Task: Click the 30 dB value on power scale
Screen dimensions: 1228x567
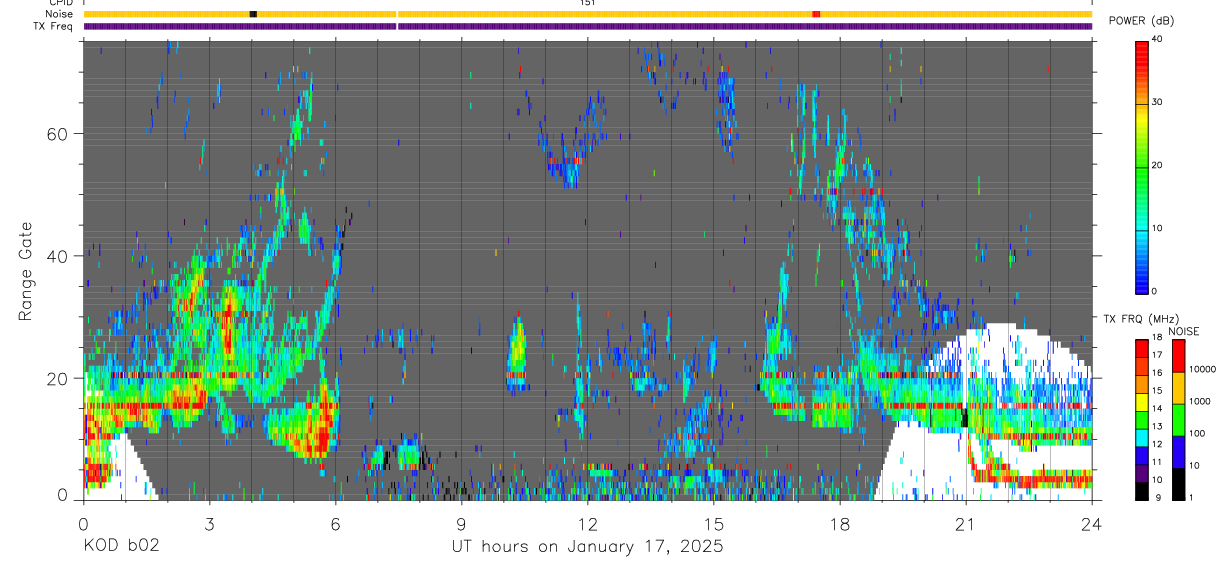Action: (x=1158, y=103)
